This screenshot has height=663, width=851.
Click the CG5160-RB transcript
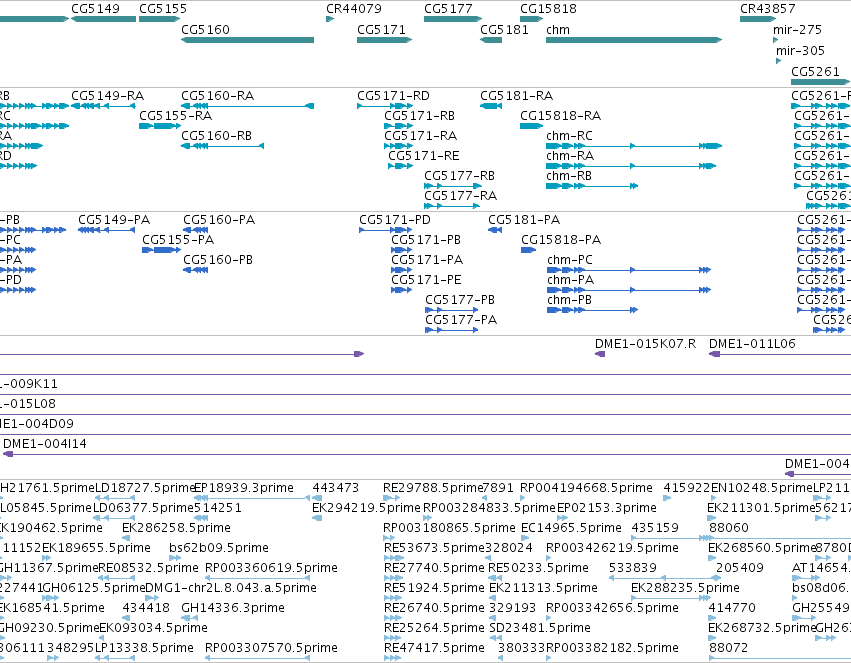[x=223, y=146]
